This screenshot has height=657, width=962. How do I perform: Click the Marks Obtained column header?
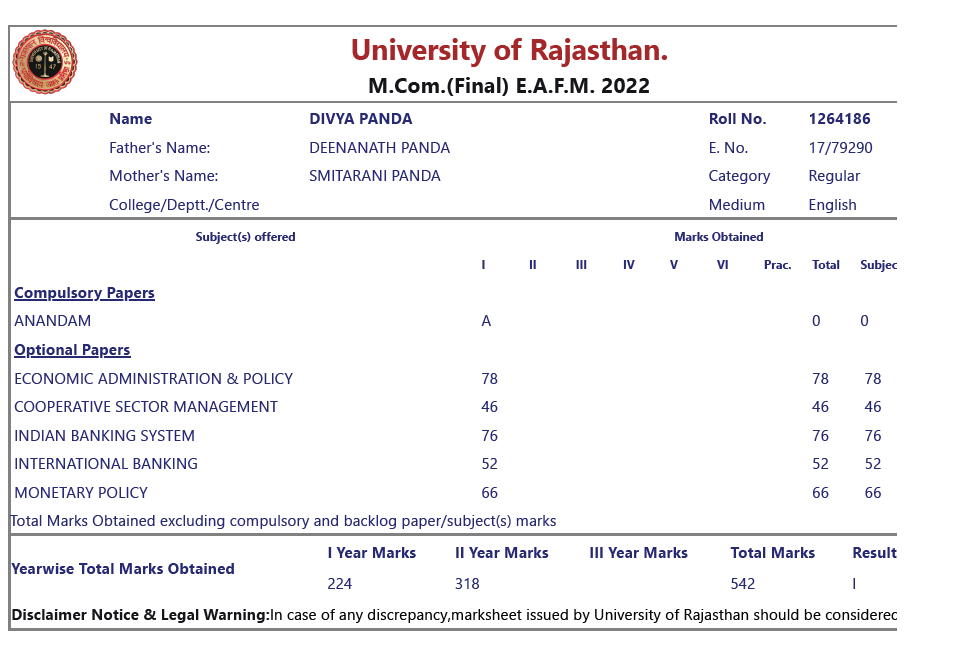point(718,237)
